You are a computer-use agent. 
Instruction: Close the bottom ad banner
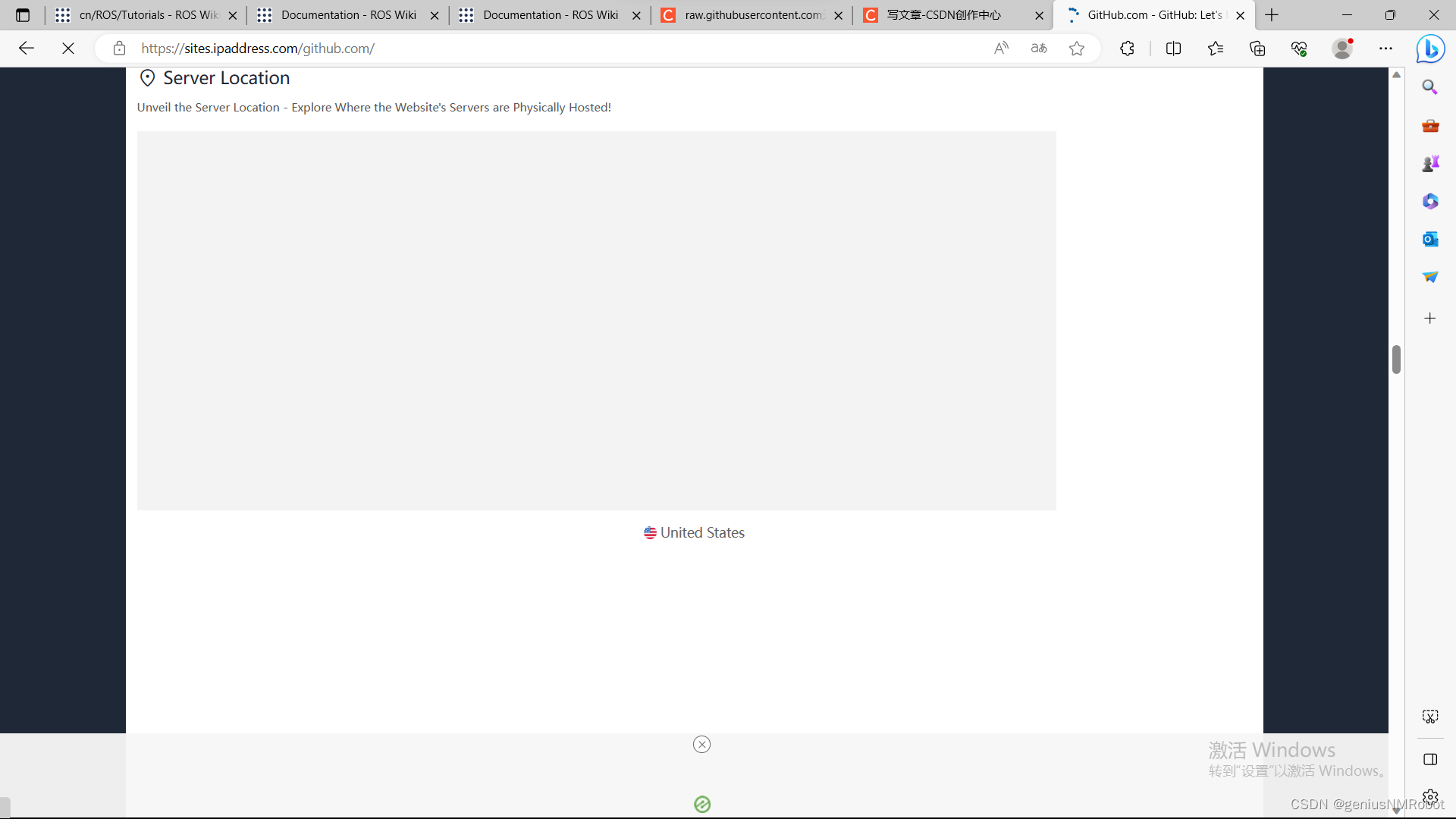[x=701, y=744]
